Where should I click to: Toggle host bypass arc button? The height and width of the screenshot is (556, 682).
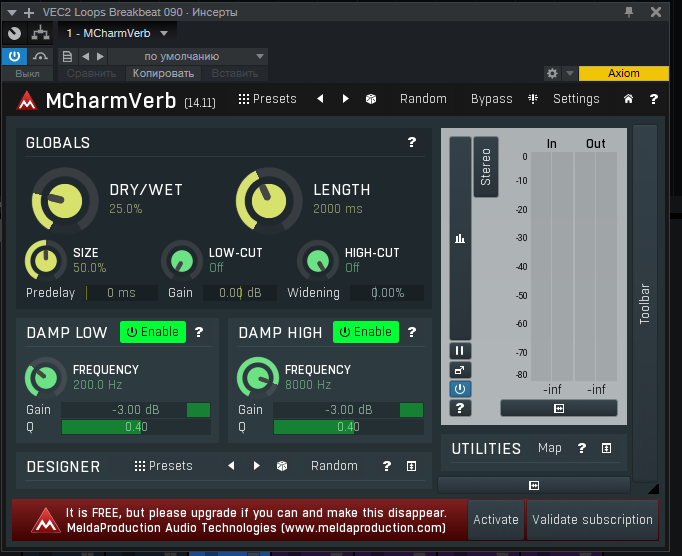pos(40,56)
